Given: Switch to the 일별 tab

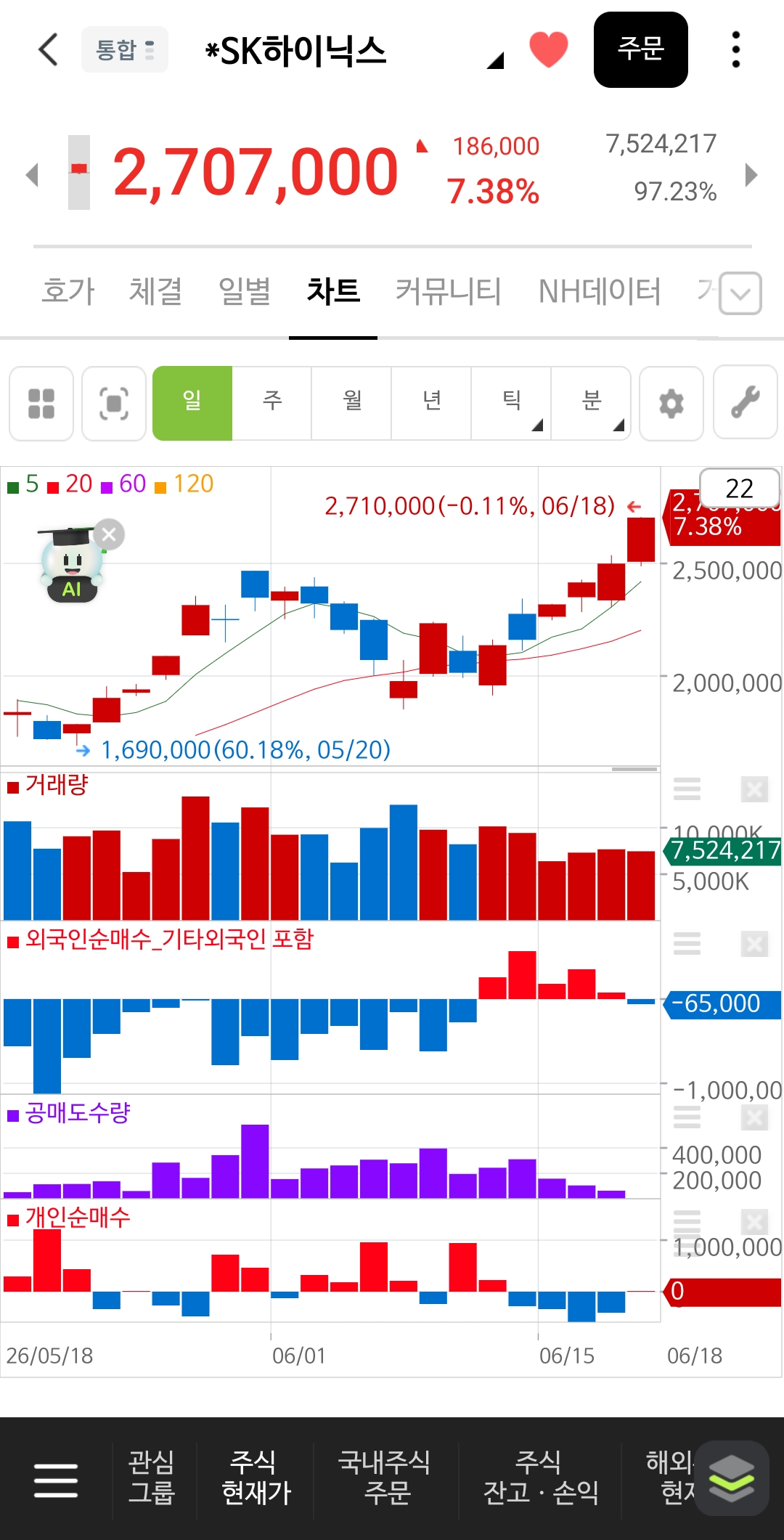Looking at the screenshot, I should point(245,291).
